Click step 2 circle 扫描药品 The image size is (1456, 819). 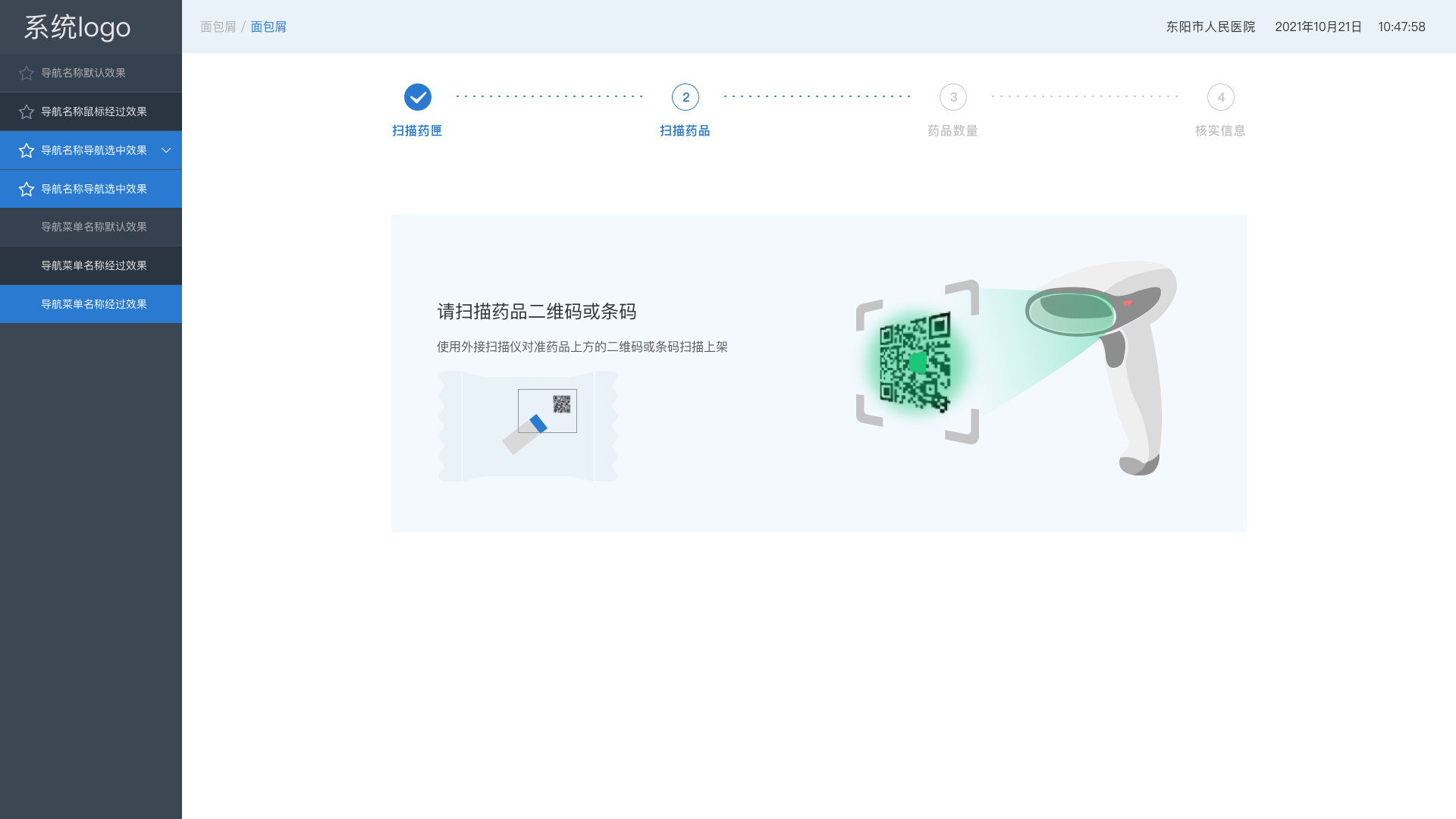[x=686, y=97]
